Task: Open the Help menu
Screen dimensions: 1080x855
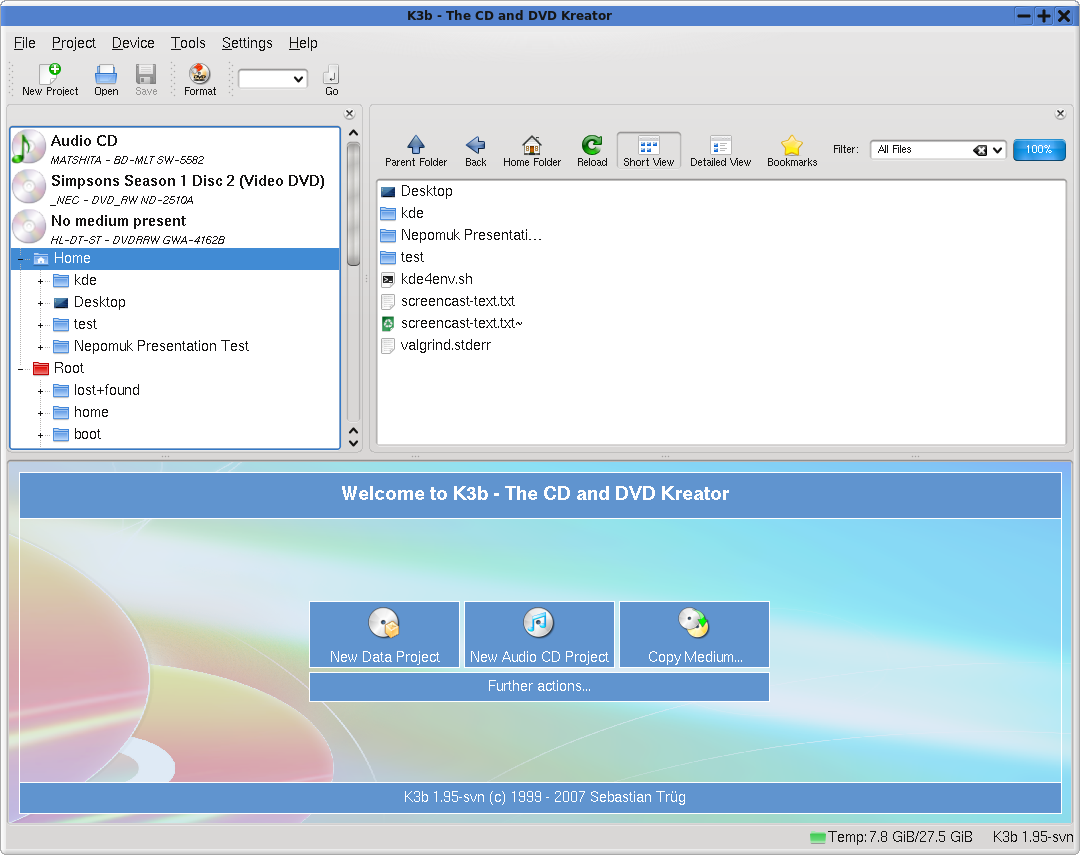Action: coord(303,43)
